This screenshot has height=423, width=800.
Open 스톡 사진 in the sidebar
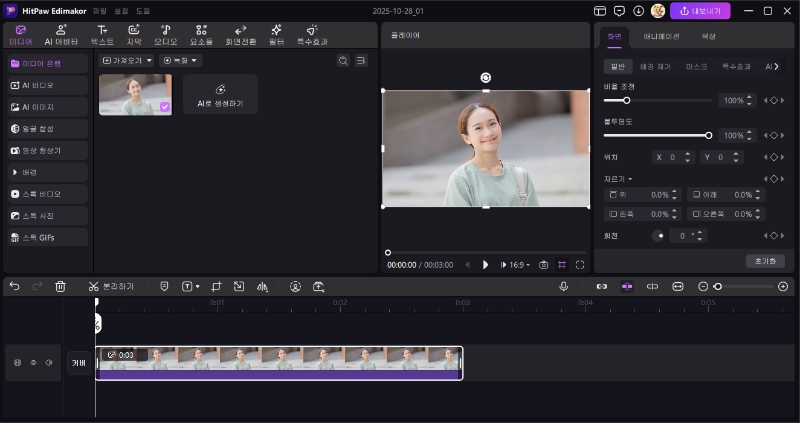point(48,216)
